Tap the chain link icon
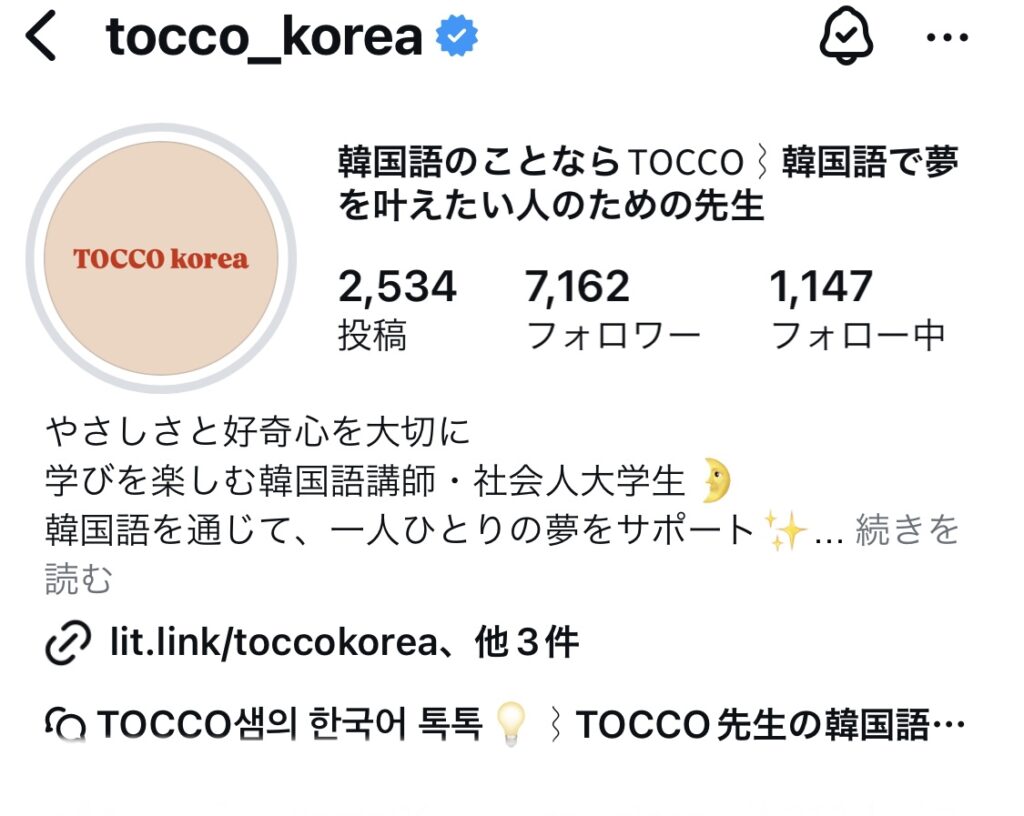 click(68, 643)
